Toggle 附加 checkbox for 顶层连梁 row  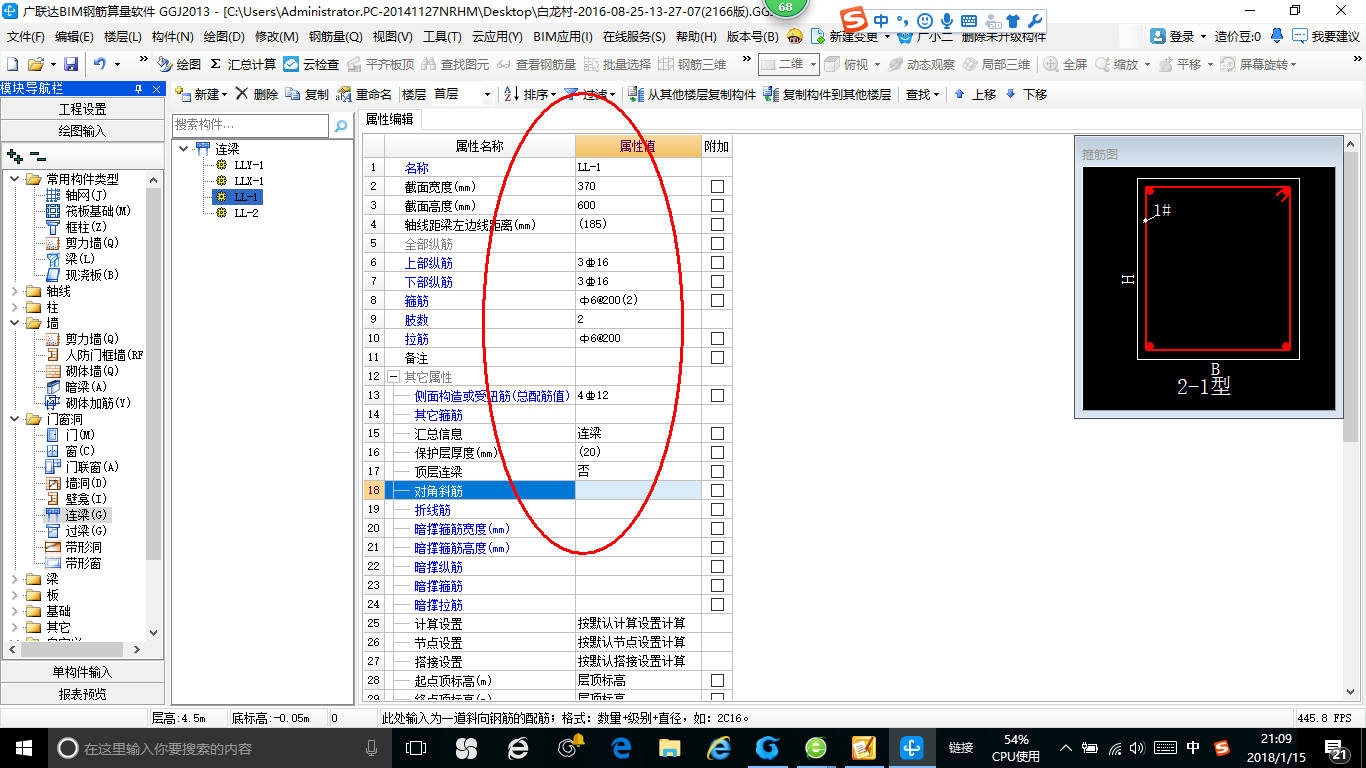pyautogui.click(x=717, y=472)
